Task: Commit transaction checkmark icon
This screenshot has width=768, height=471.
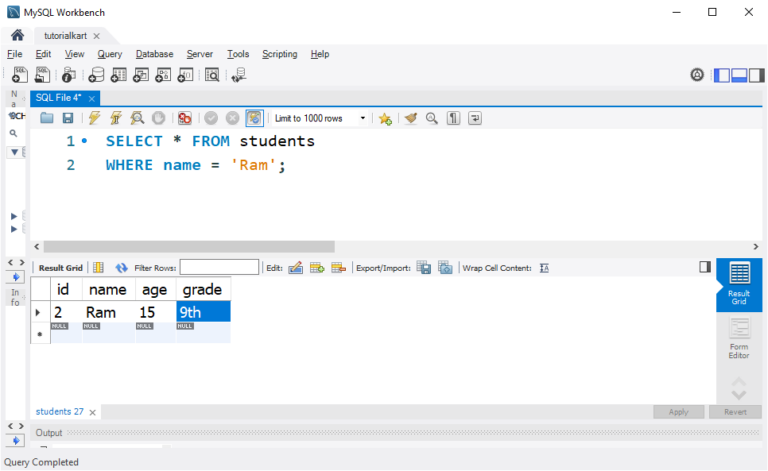Action: point(211,118)
